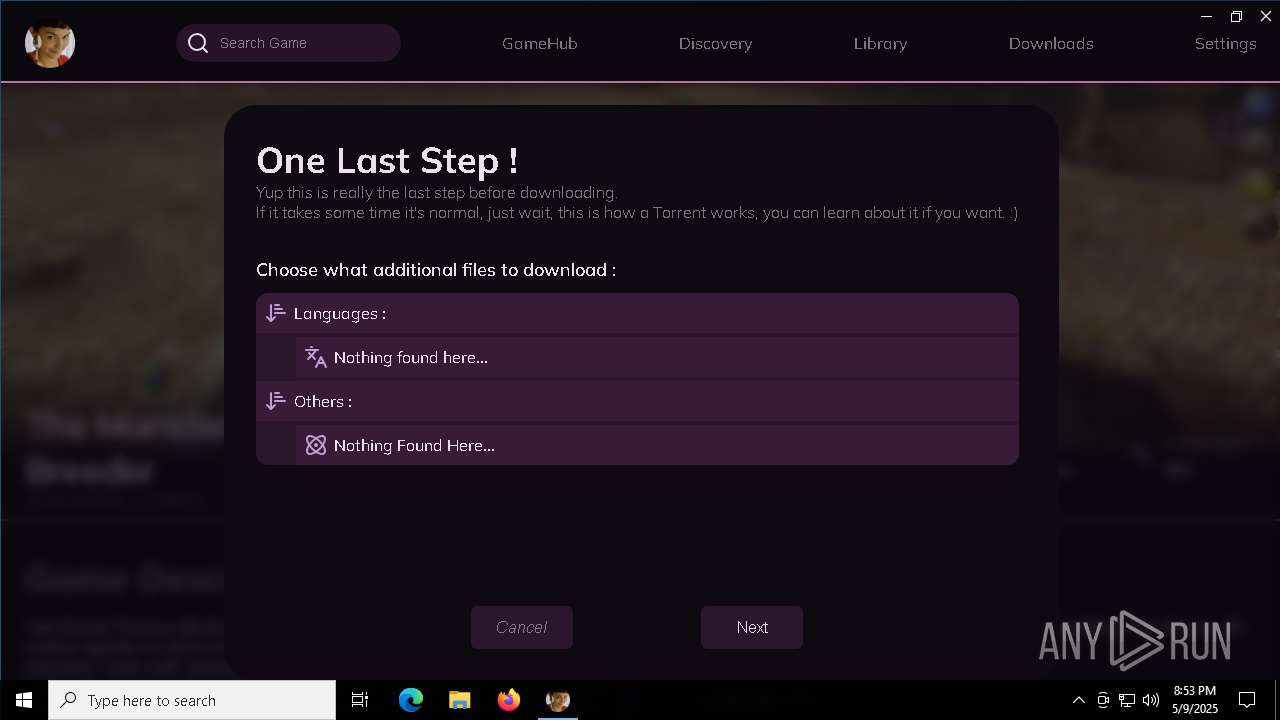1280x720 pixels.
Task: Open the Settings tab
Action: pos(1225,43)
